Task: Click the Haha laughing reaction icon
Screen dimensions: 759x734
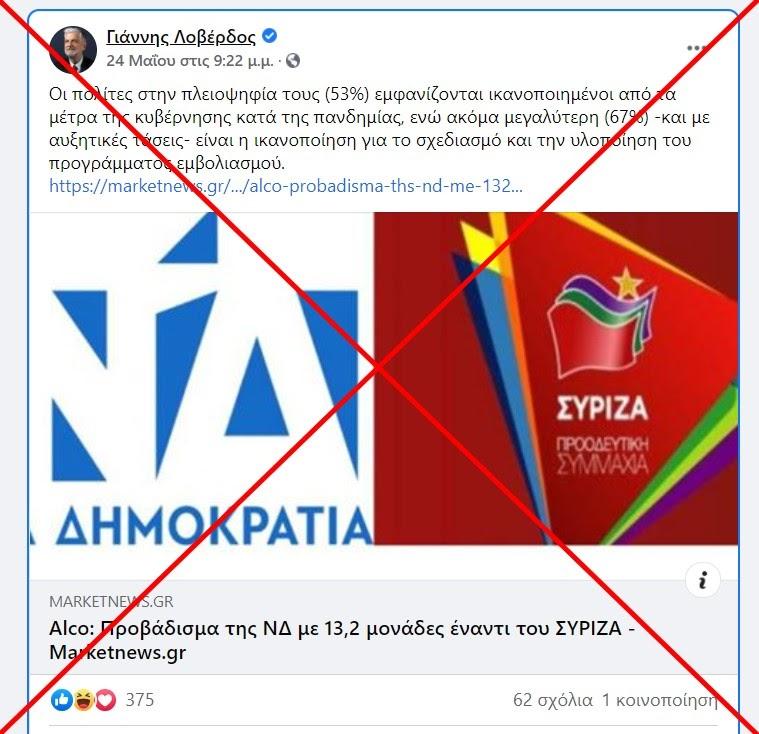Action: tap(84, 700)
